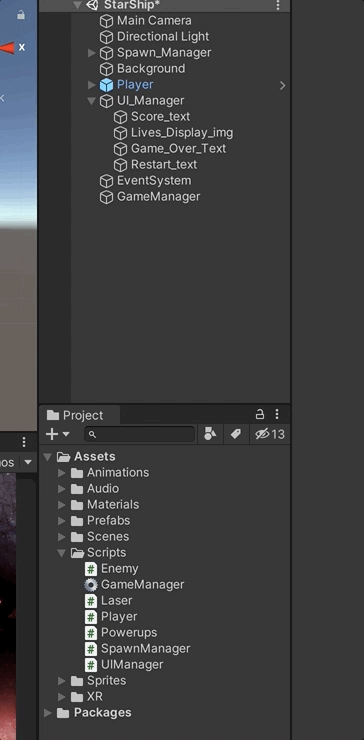Click the EventSystem cube icon
This screenshot has width=364, height=740.
pos(106,181)
